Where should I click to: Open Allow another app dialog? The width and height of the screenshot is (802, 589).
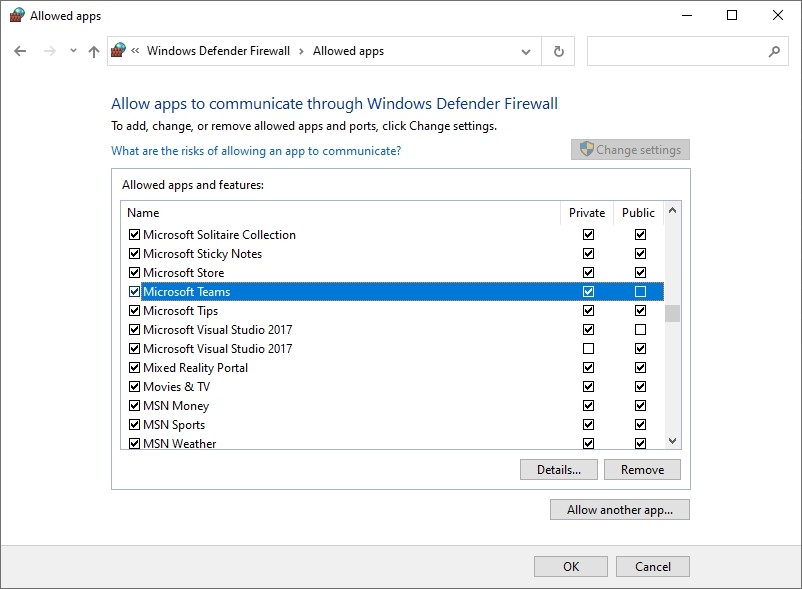tap(620, 510)
